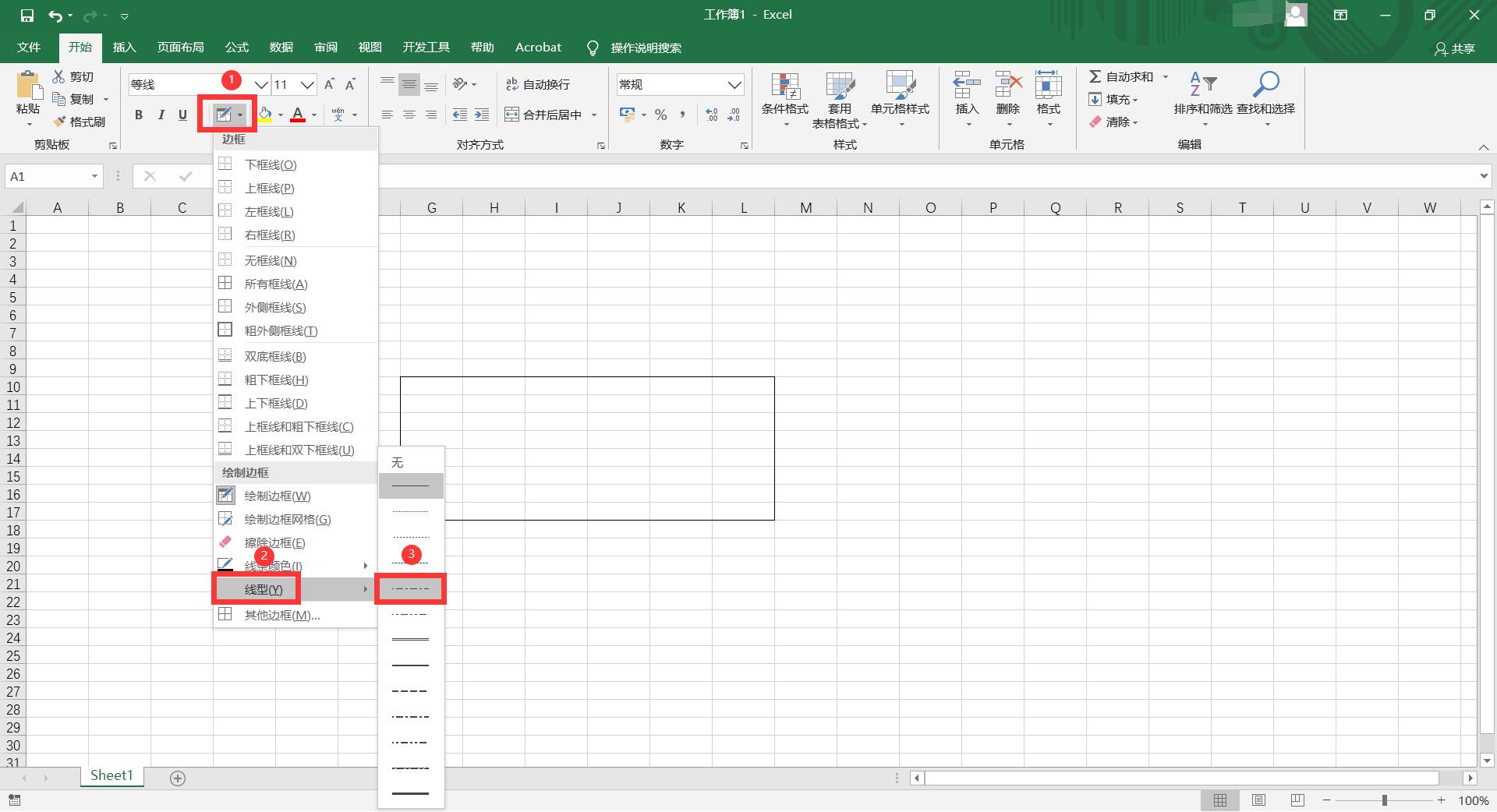The height and width of the screenshot is (812, 1497).
Task: Select 绘制边框网格(G) menu entry
Action: [x=296, y=519]
